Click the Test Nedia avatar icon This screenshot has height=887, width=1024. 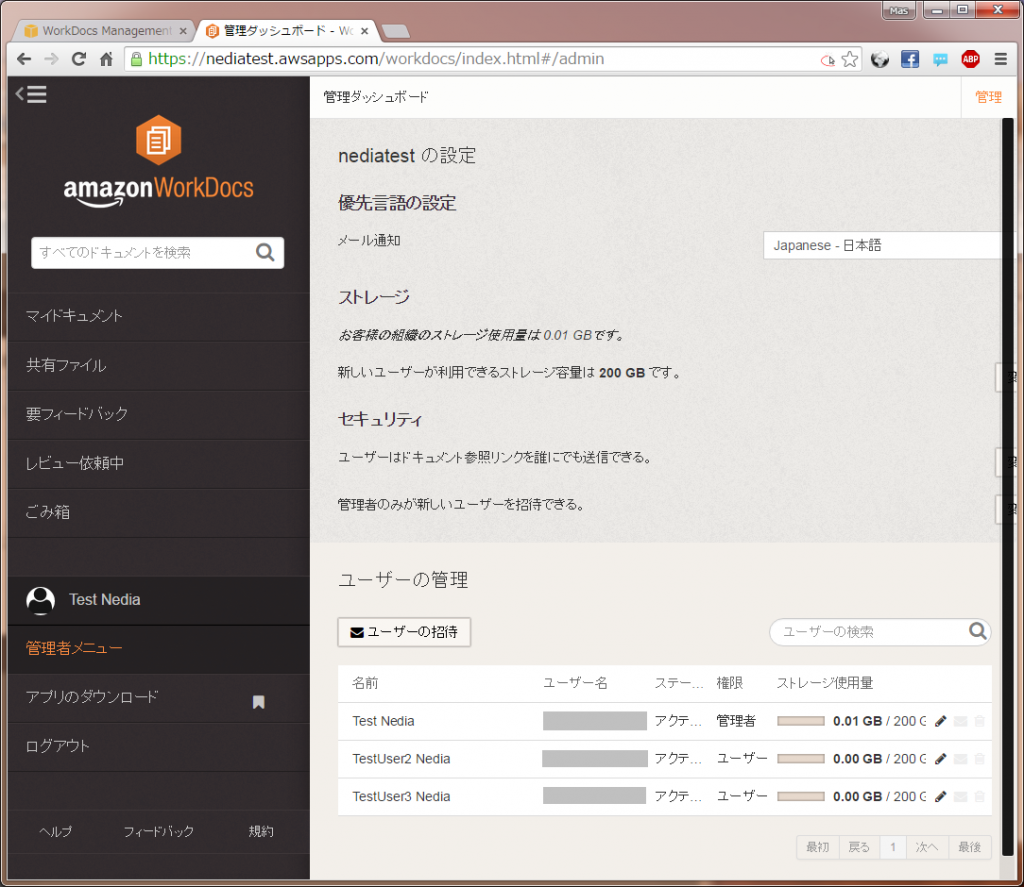[x=40, y=600]
